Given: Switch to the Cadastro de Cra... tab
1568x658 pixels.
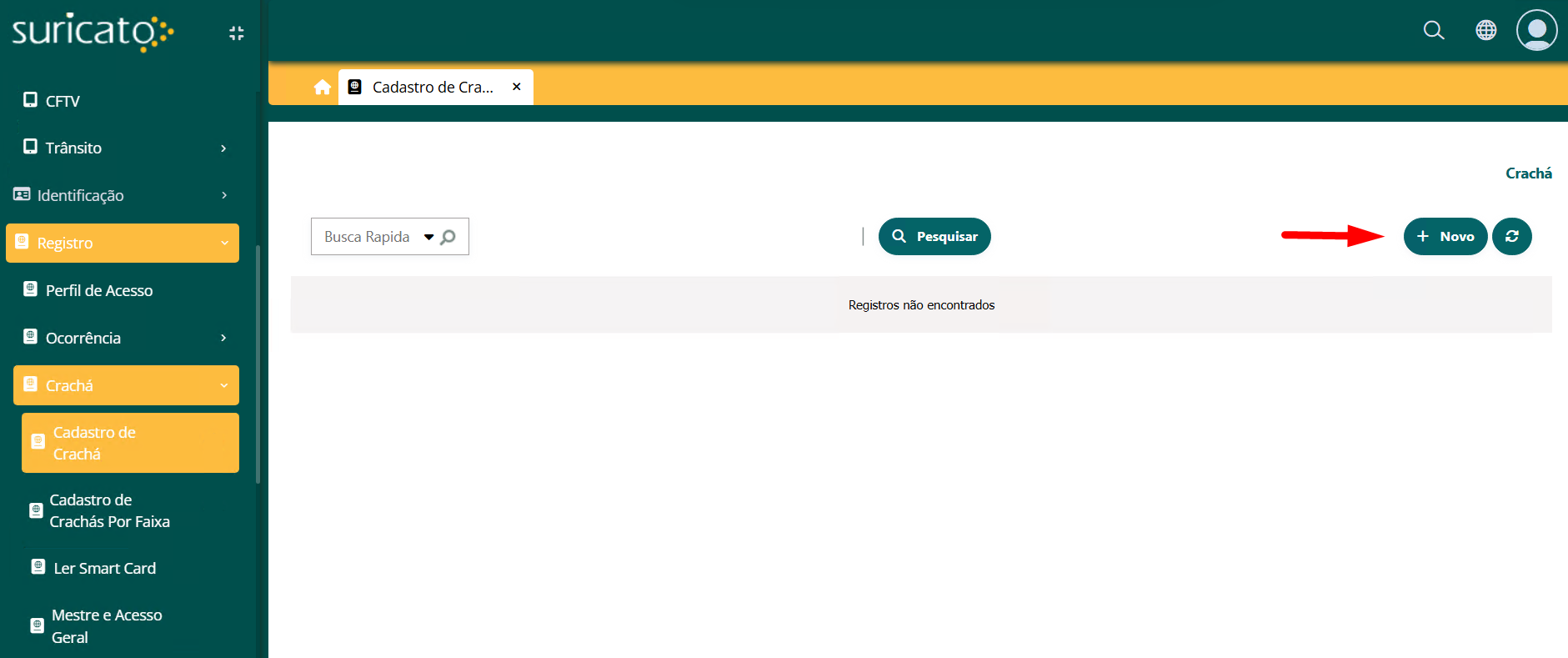Looking at the screenshot, I should coord(436,87).
